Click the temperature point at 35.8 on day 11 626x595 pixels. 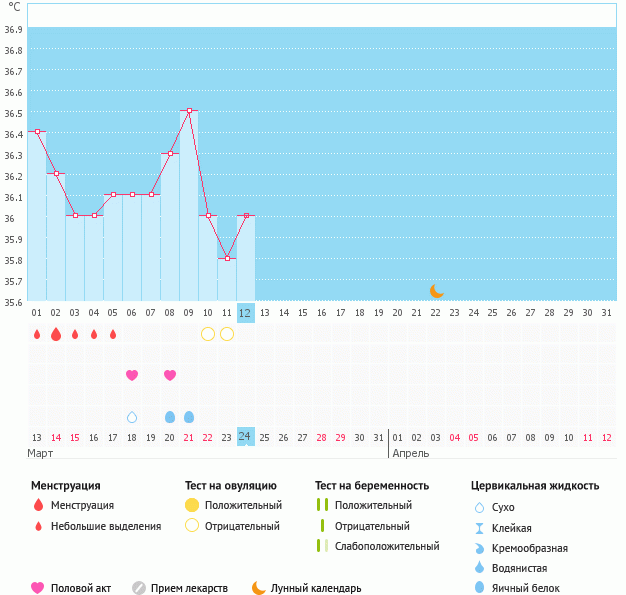point(227,258)
